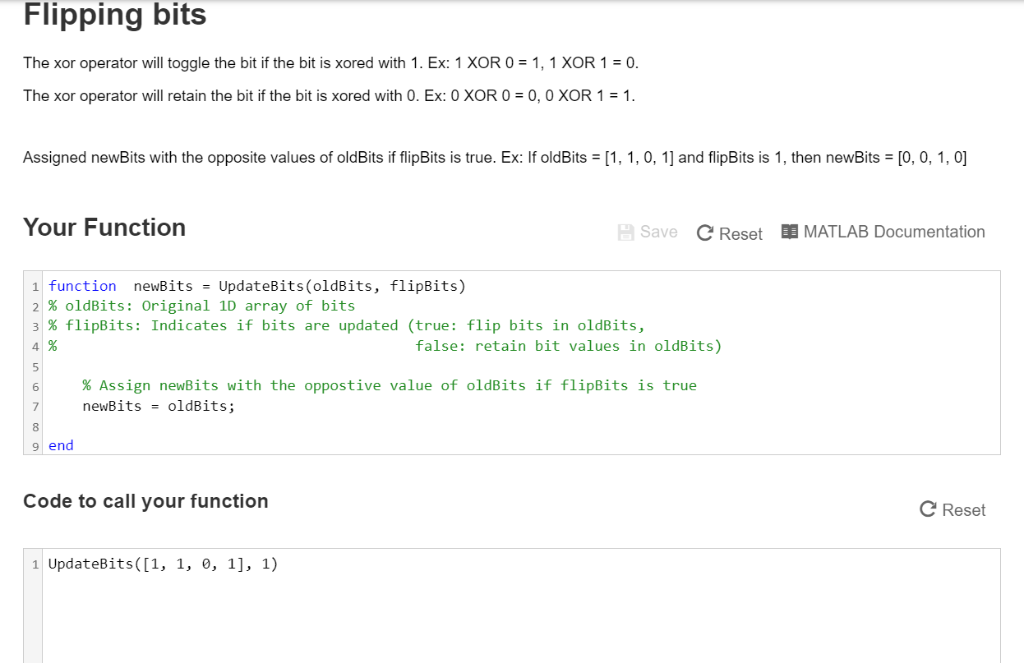Viewport: 1024px width, 663px height.
Task: Click empty line 5 in function editor
Action: (521, 366)
